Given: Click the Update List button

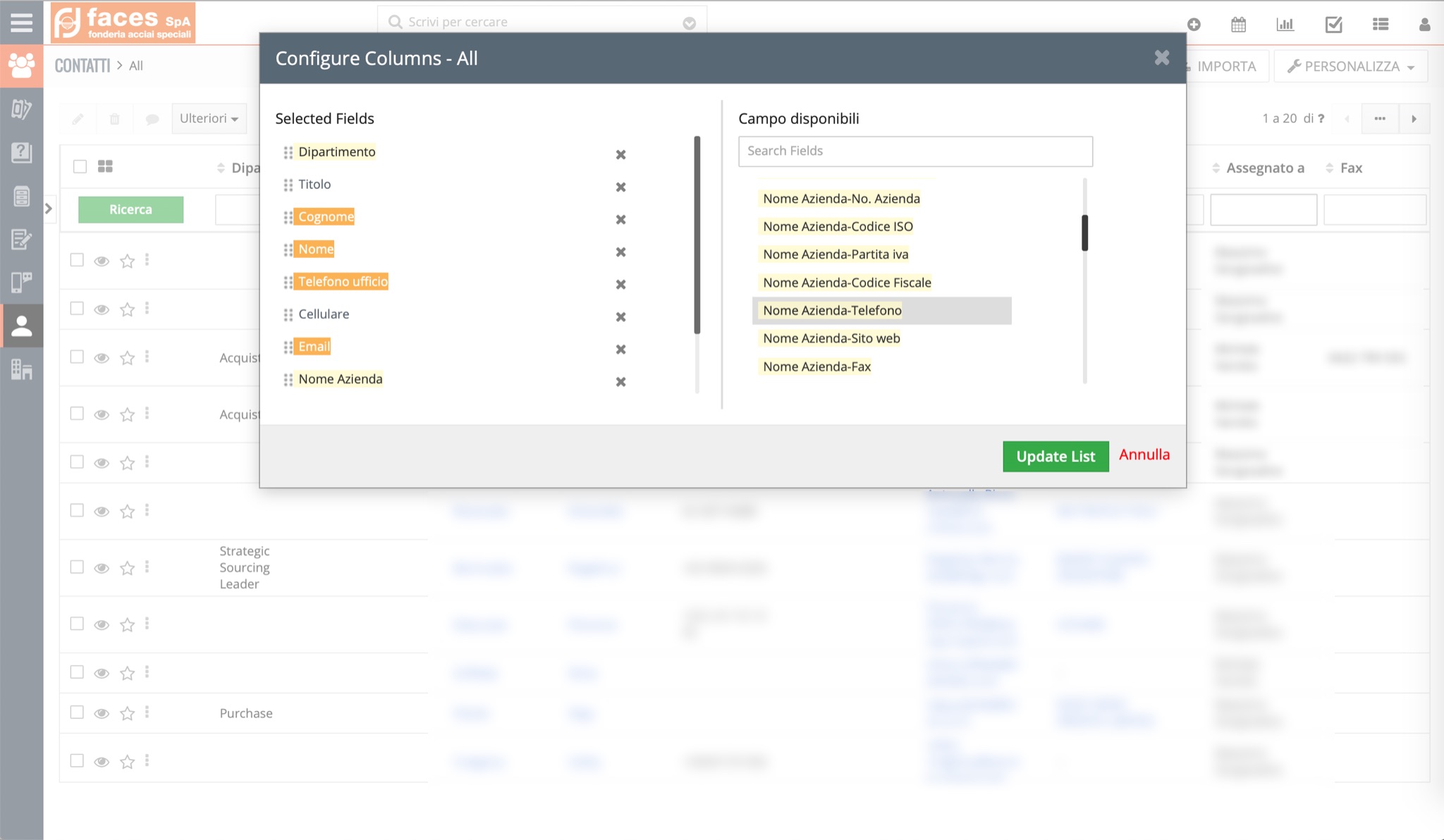Looking at the screenshot, I should pos(1056,457).
